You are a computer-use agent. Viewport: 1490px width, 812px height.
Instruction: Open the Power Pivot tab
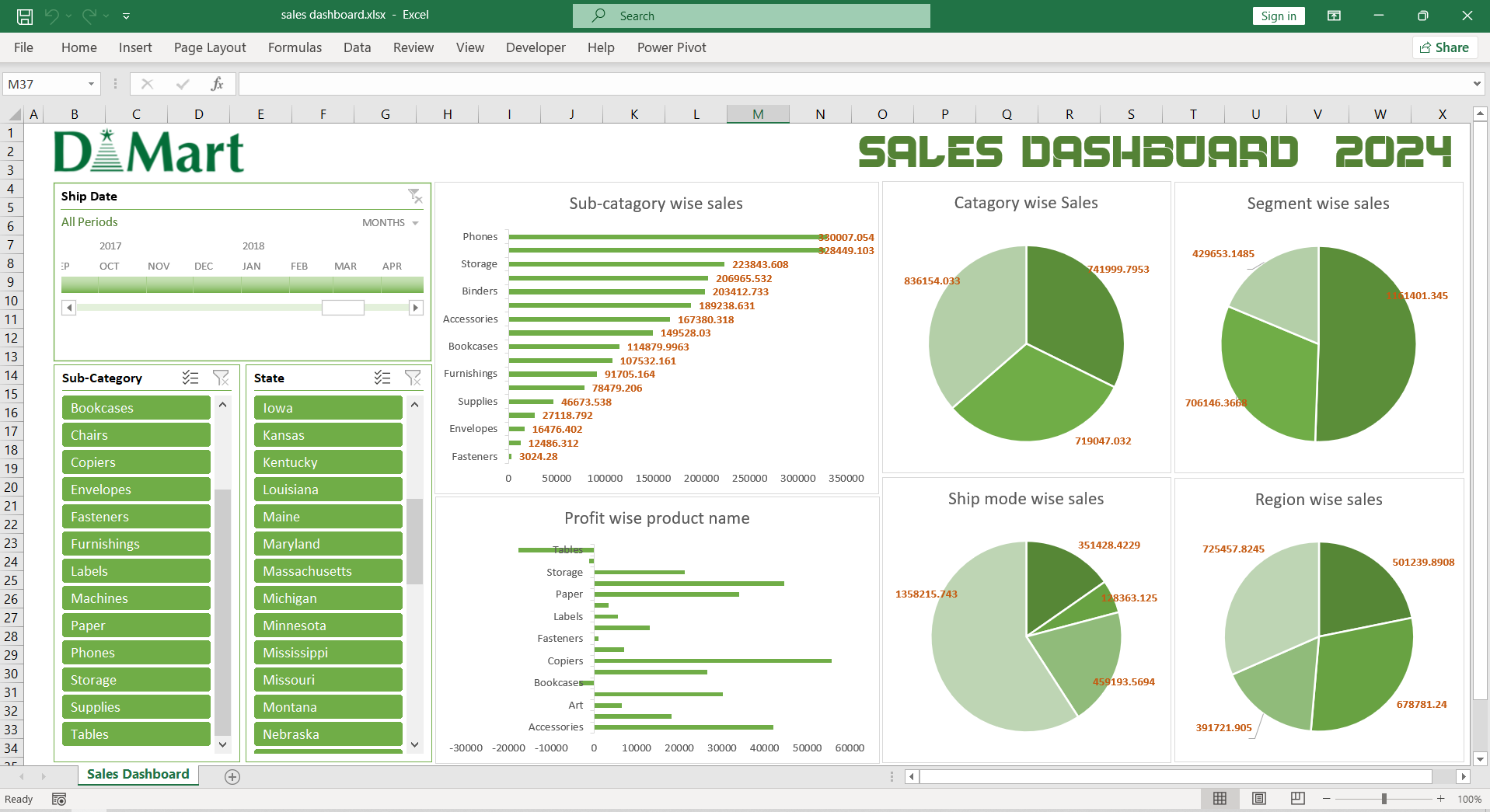click(672, 47)
